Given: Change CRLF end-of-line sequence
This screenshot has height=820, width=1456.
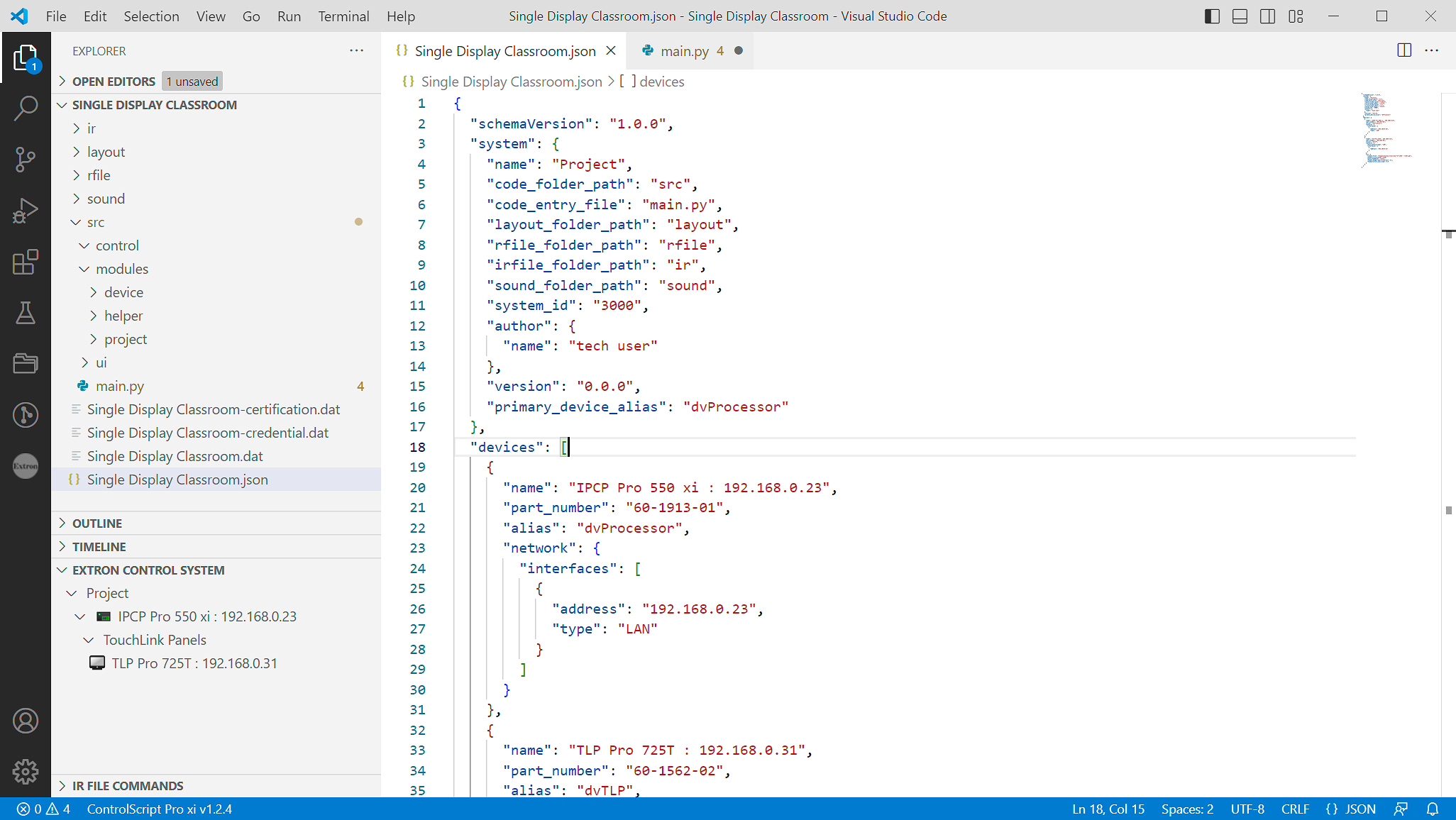Looking at the screenshot, I should (x=1295, y=809).
